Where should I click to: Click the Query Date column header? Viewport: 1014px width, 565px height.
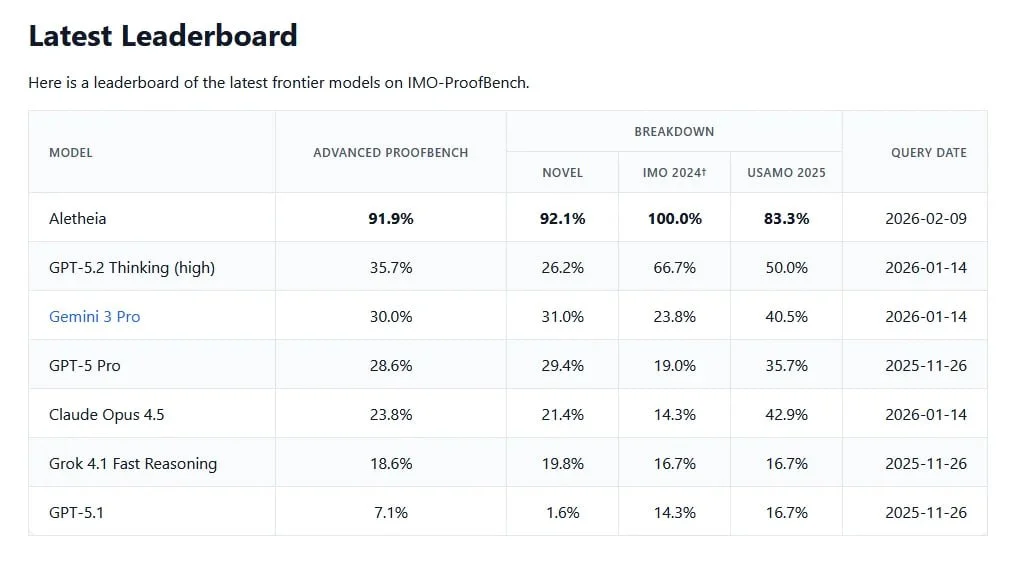point(928,153)
